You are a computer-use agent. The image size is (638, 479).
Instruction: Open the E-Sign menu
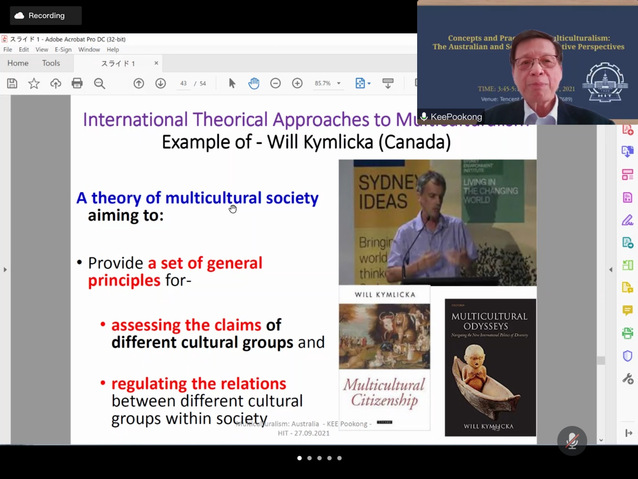coord(63,50)
